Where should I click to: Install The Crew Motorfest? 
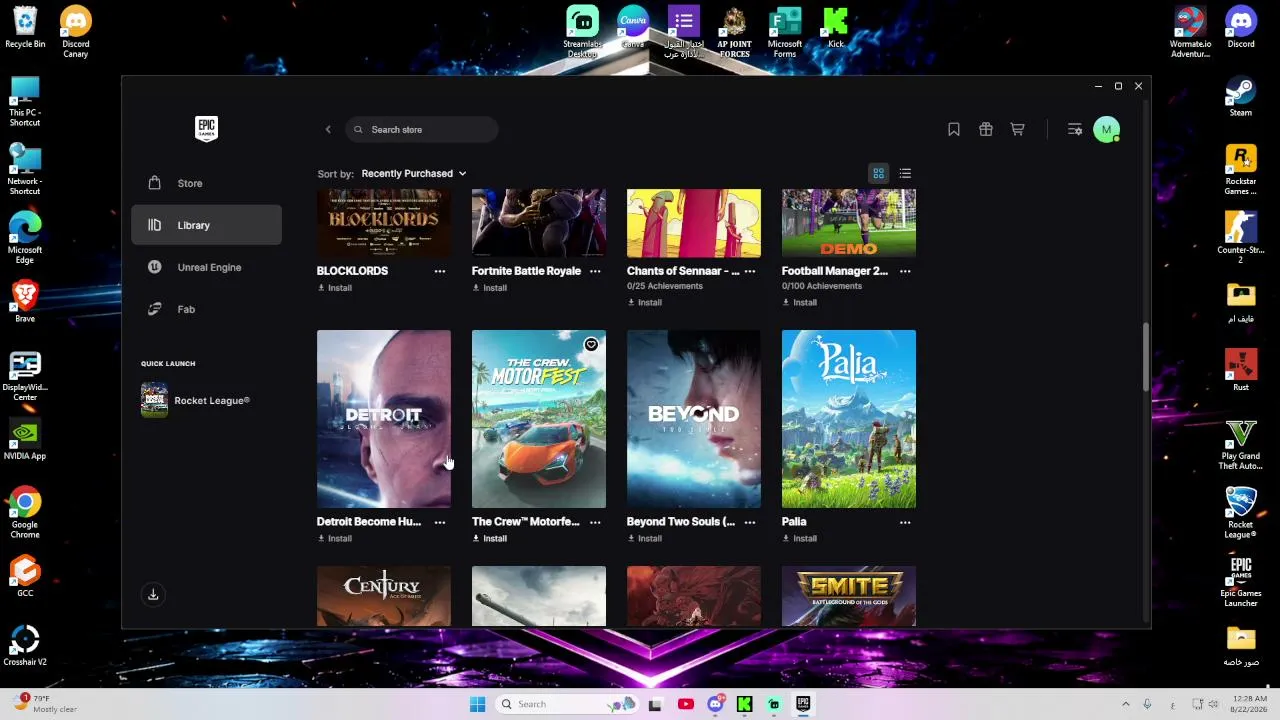(490, 538)
